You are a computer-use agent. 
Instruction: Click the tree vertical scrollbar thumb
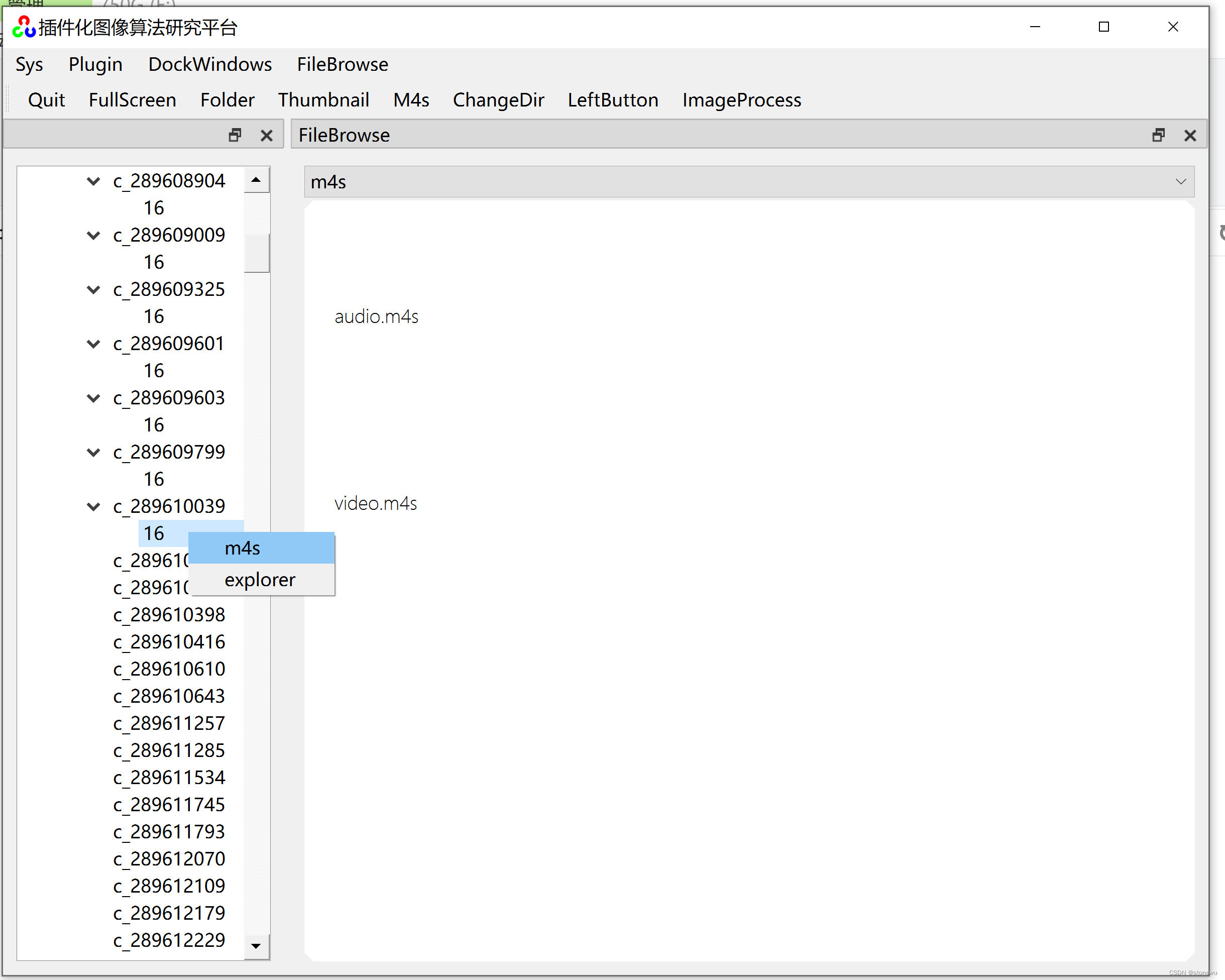point(256,253)
